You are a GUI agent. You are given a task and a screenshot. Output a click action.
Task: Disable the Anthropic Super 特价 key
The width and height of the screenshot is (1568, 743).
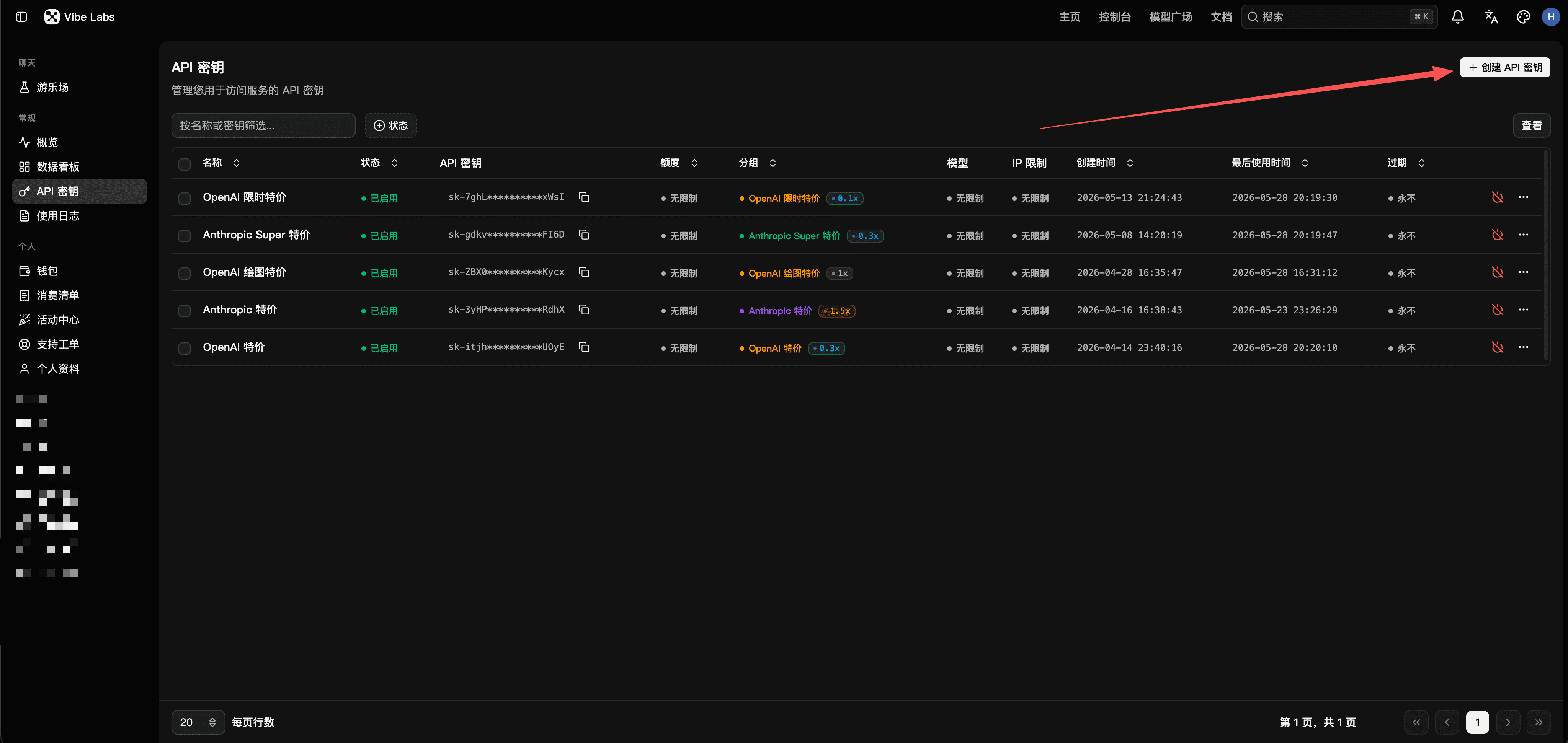pyautogui.click(x=1498, y=235)
